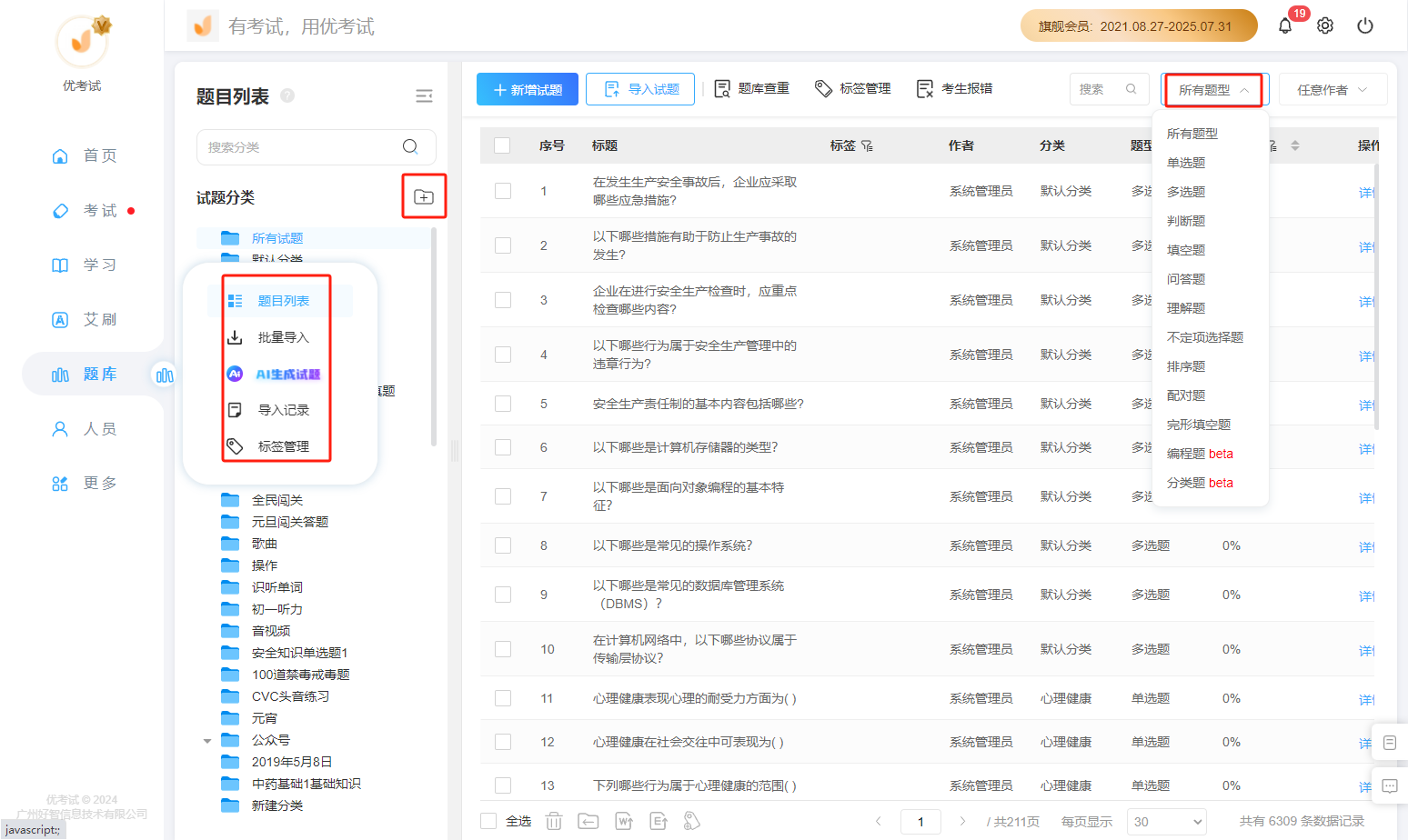Collapse the 所有题型 question type dropdown
1408x840 pixels.
[x=1214, y=90]
